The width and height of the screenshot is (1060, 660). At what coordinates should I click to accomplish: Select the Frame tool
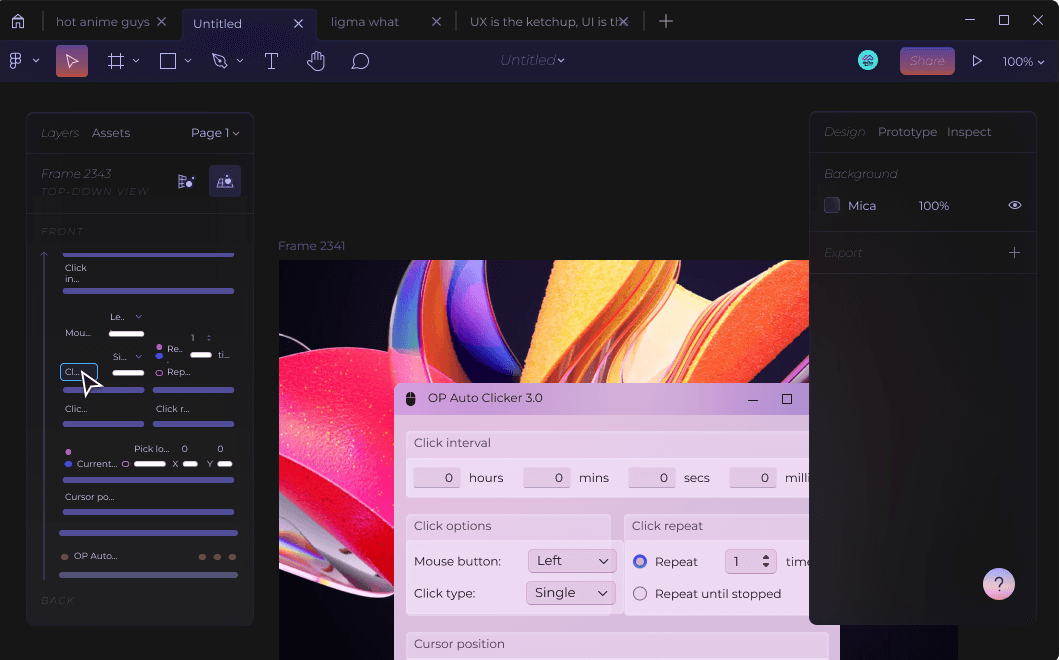116,61
